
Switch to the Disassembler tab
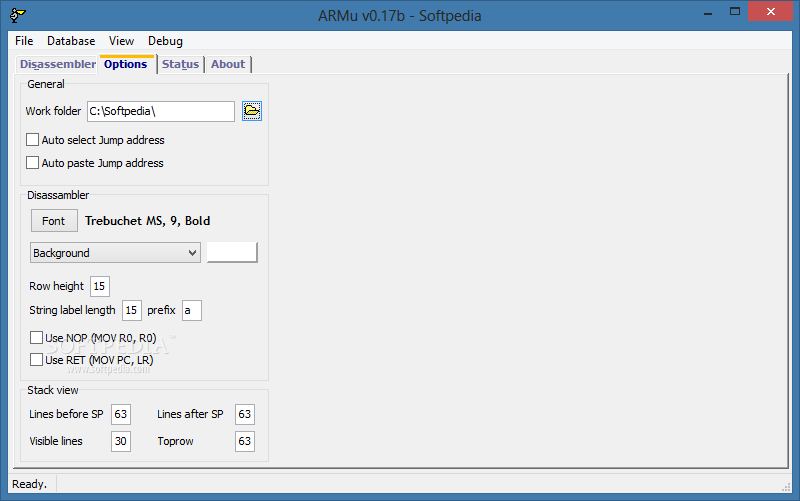pyautogui.click(x=58, y=64)
